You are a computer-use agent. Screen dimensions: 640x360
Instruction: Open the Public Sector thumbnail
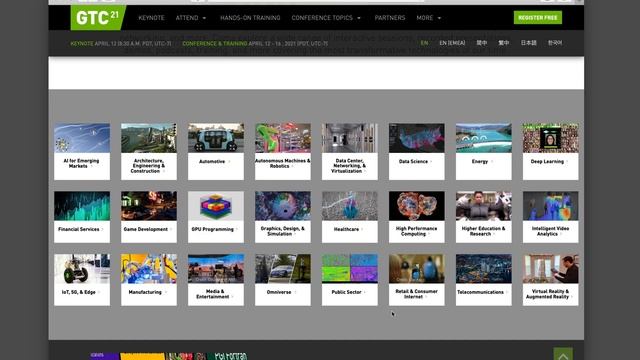coord(350,269)
